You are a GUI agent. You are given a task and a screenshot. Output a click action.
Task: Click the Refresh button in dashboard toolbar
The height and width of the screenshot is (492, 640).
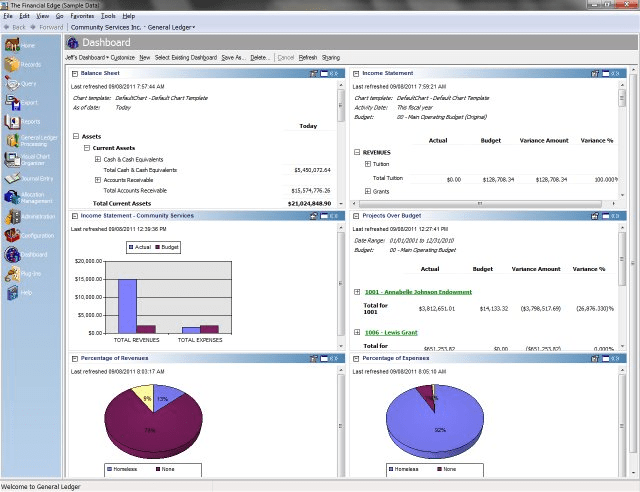tap(308, 58)
